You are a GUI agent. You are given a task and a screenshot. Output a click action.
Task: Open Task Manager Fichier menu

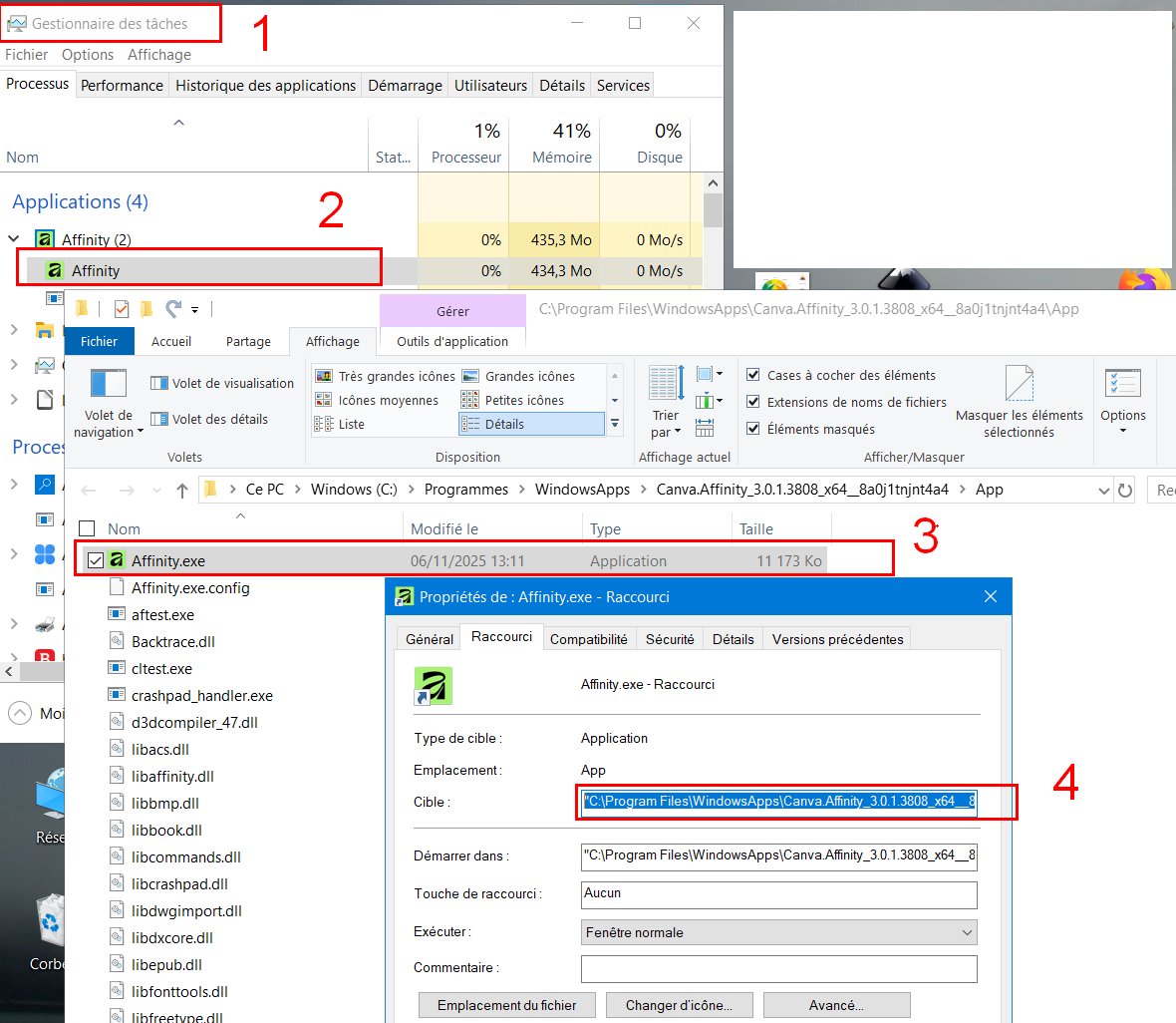pos(26,55)
